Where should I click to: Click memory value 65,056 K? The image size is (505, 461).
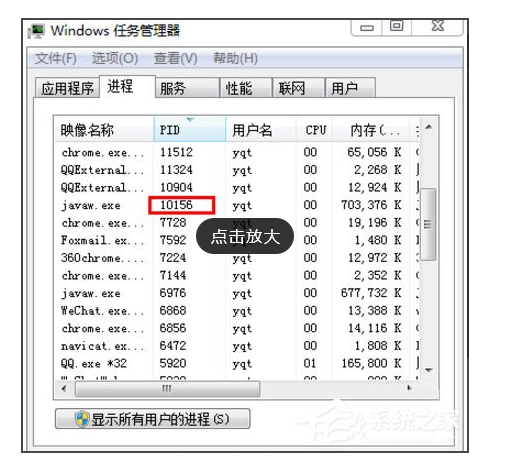[x=374, y=152]
